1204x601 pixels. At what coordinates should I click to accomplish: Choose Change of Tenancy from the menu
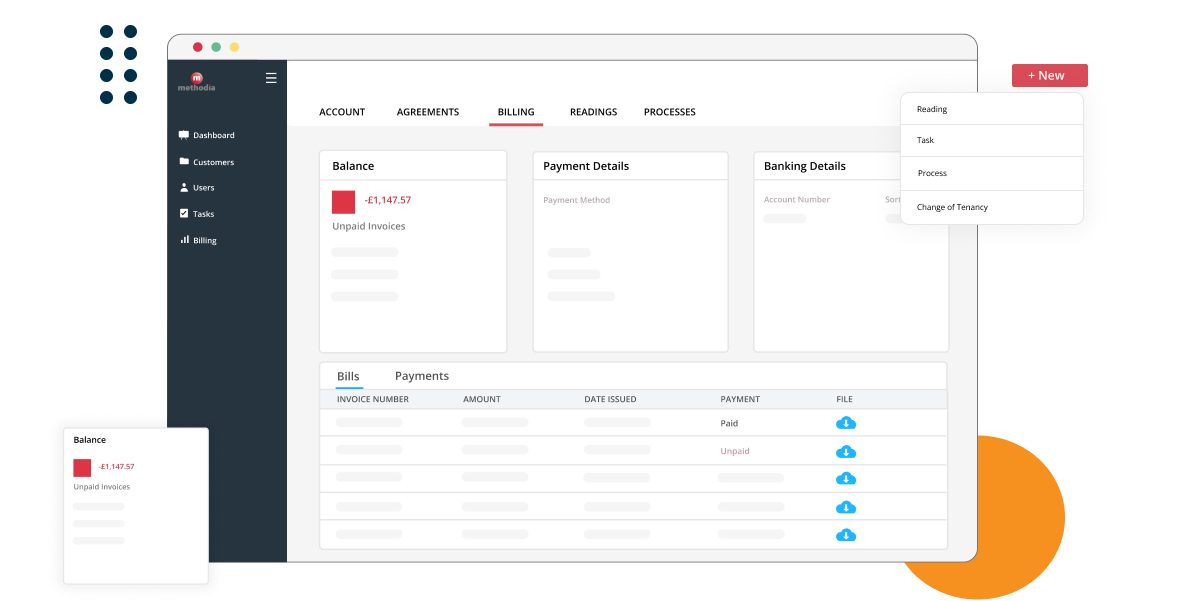tap(951, 207)
